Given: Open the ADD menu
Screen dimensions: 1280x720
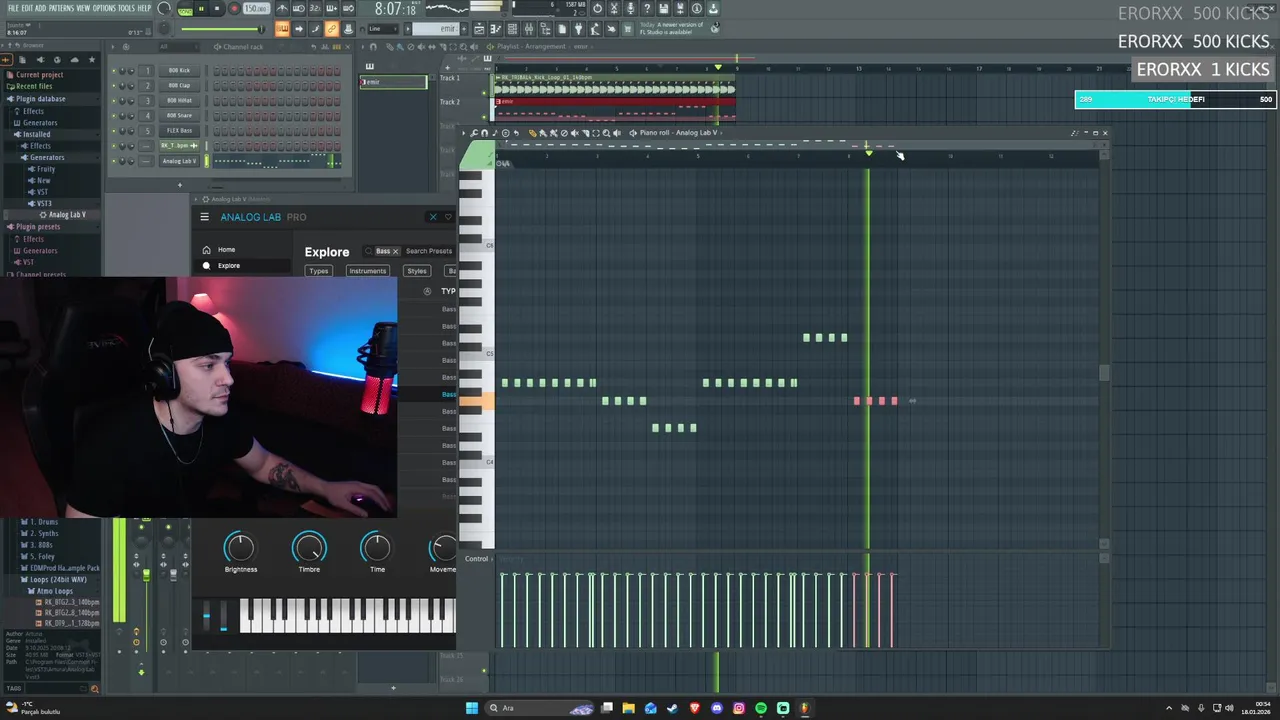Looking at the screenshot, I should pyautogui.click(x=40, y=8).
